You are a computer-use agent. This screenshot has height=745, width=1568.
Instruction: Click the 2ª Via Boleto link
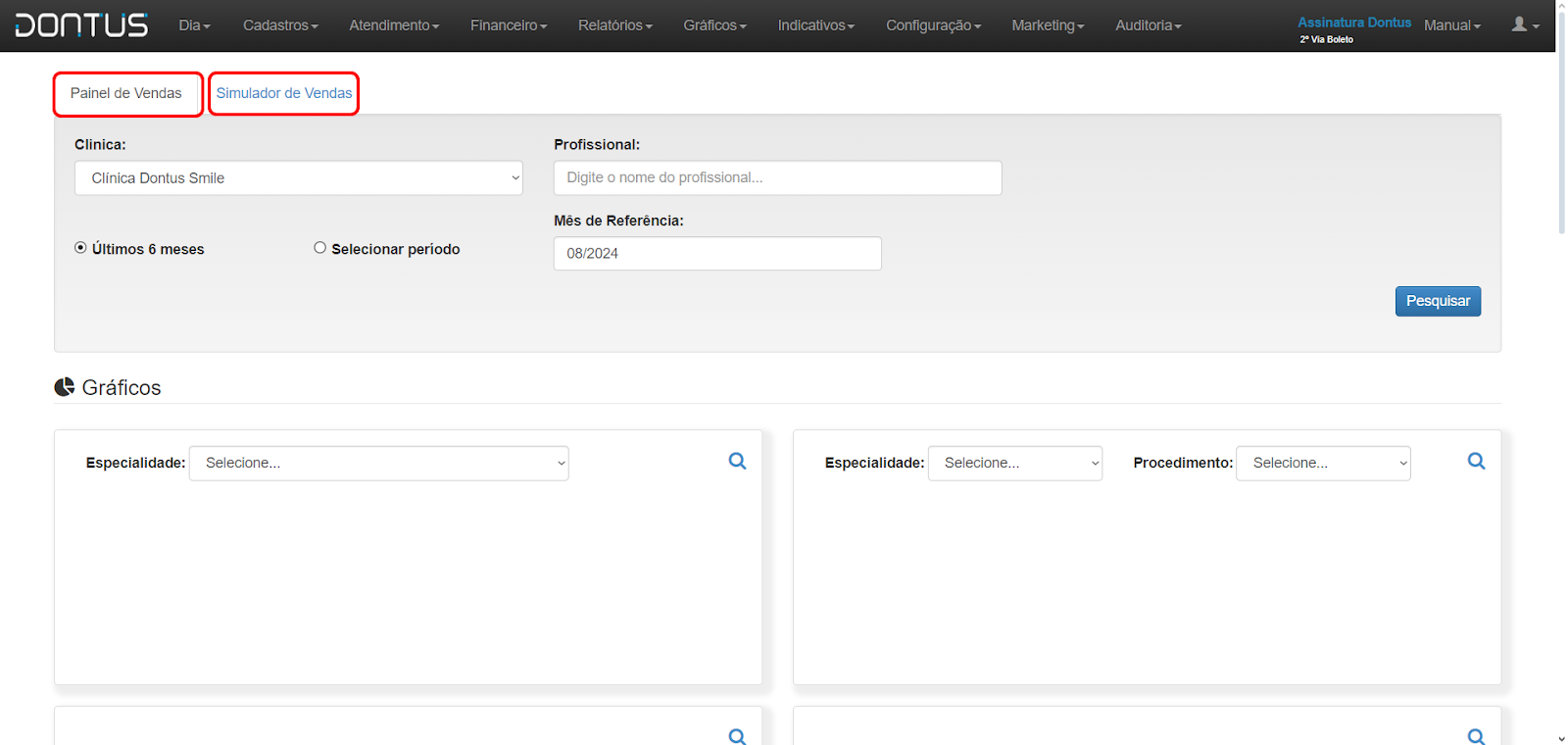click(x=1326, y=39)
